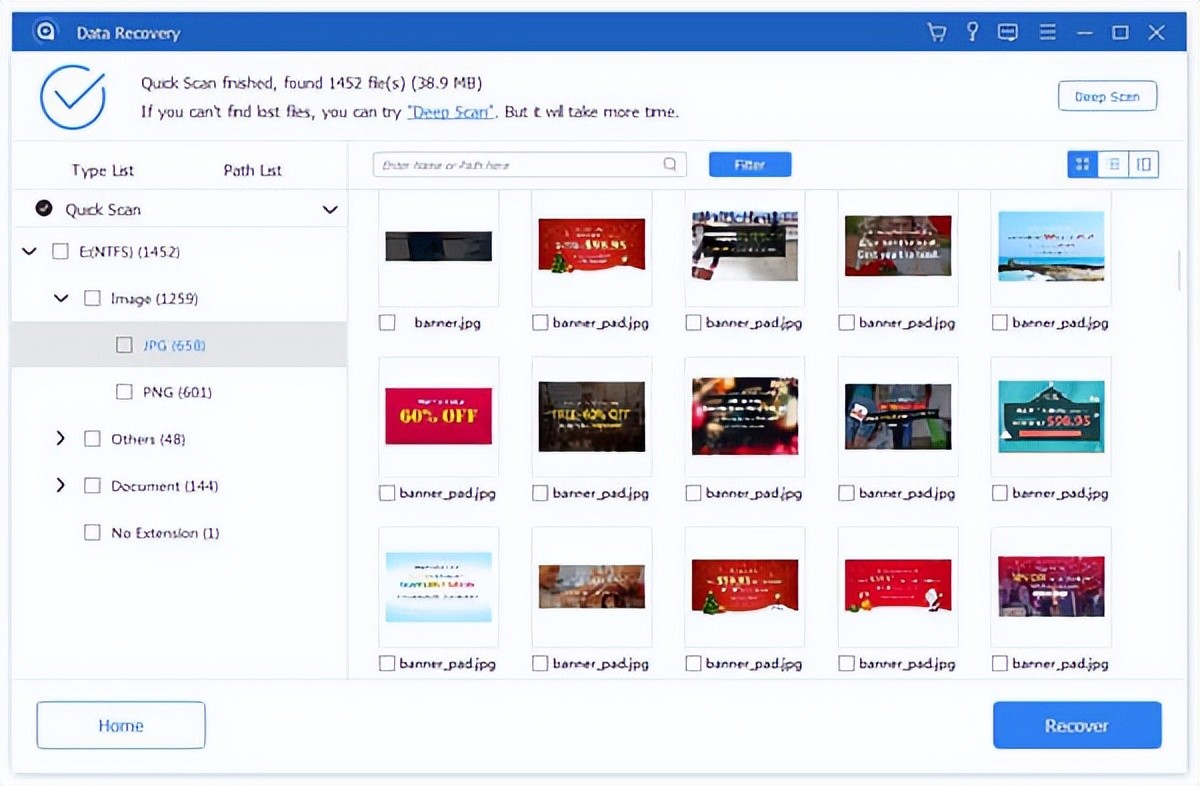Click the file name search field
Viewport: 1200px width, 786px height.
point(520,165)
